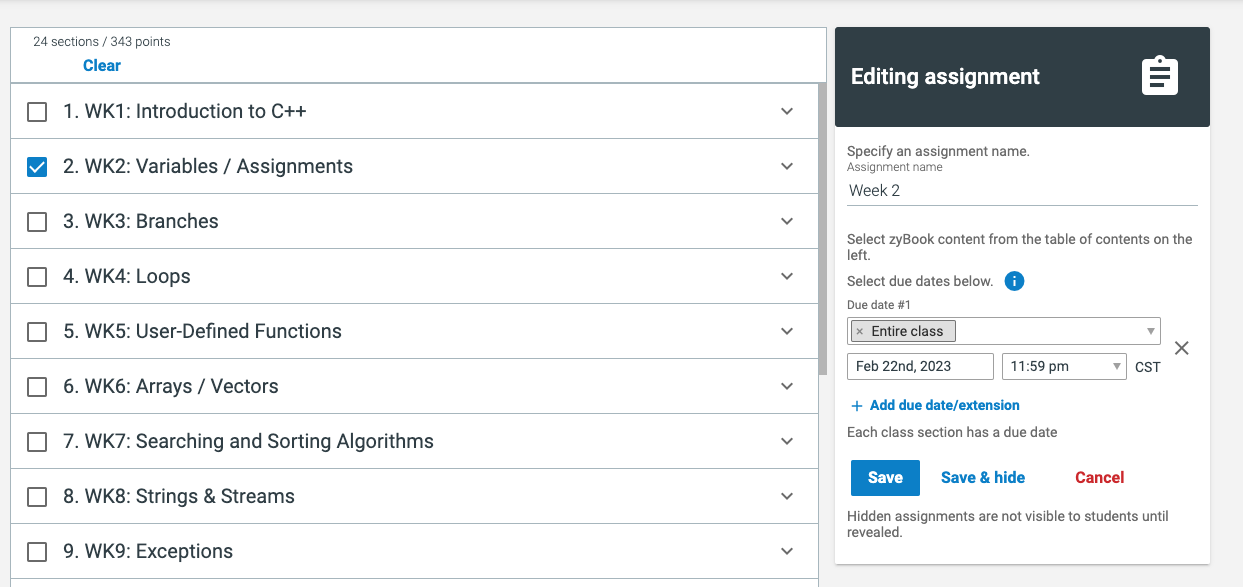Click the blue Save button

[x=885, y=478]
